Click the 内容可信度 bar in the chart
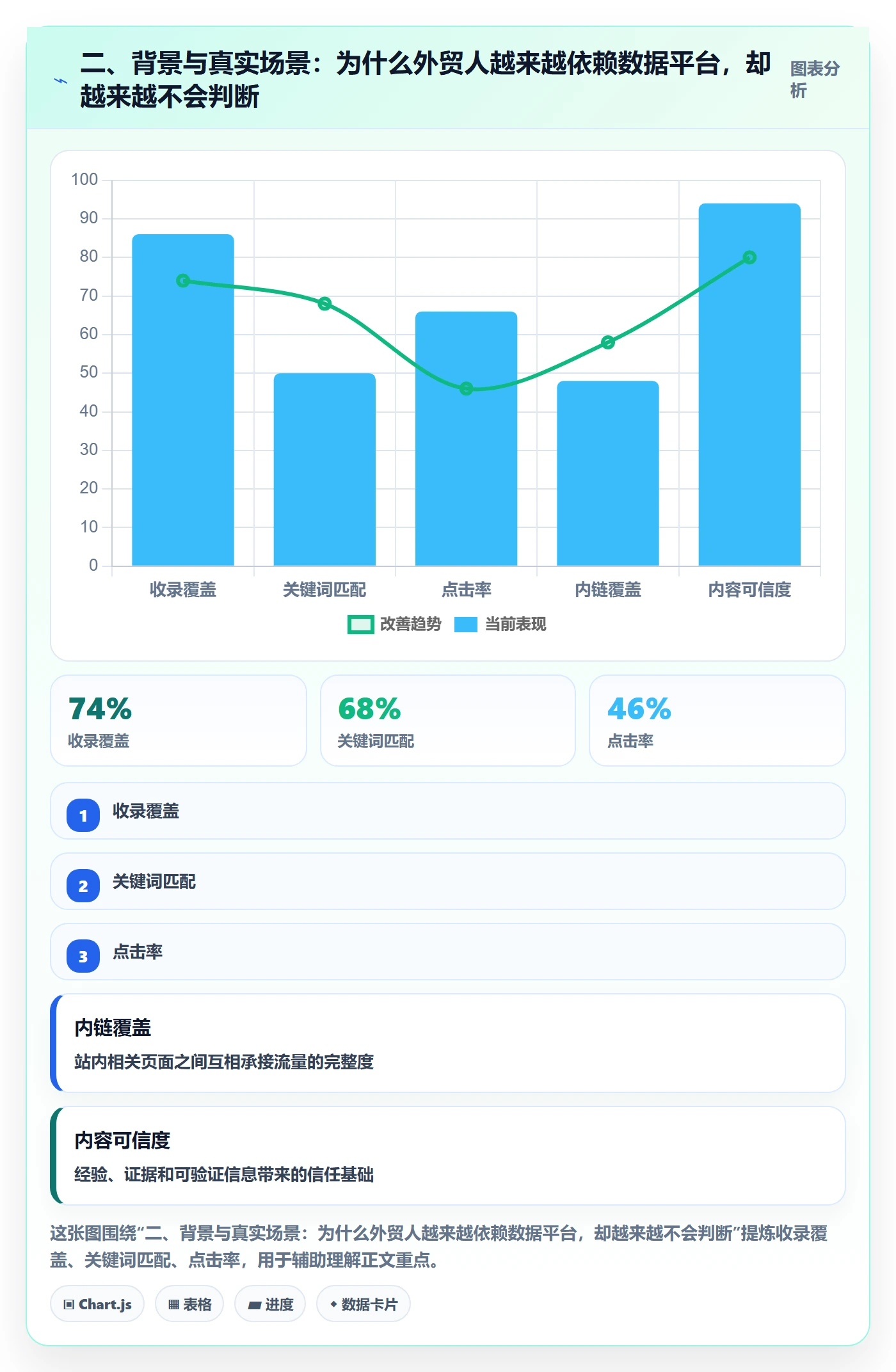Image resolution: width=896 pixels, height=1372 pixels. click(749, 385)
